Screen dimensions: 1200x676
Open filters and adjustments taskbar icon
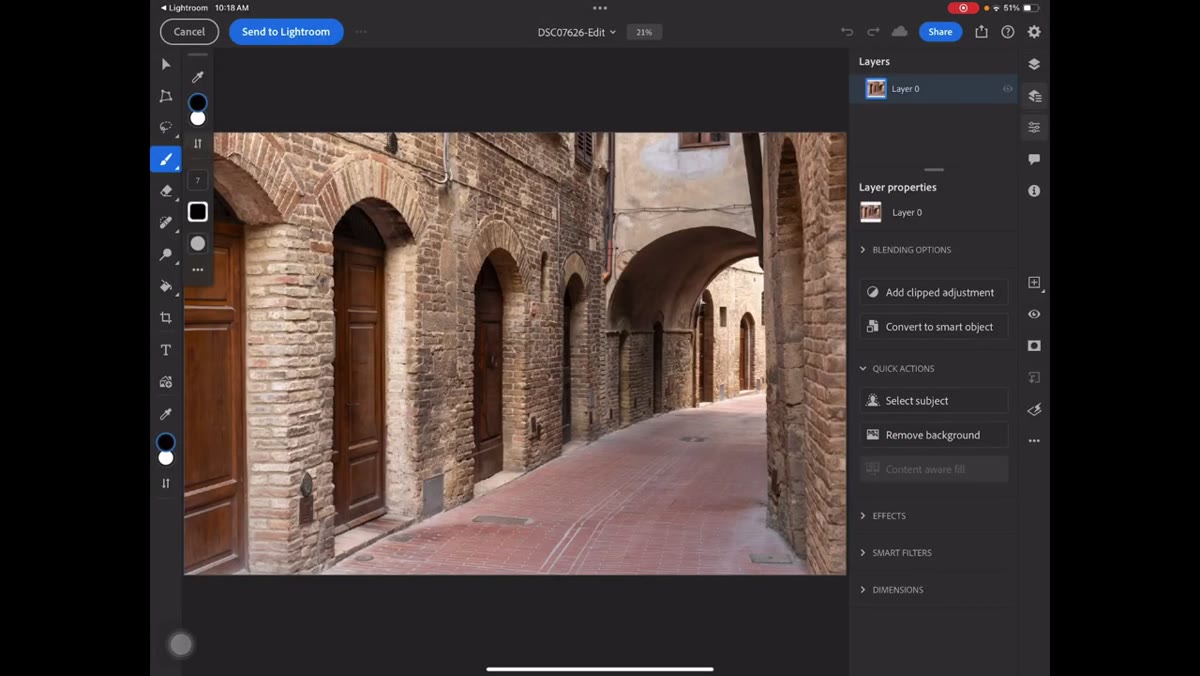(x=1034, y=409)
